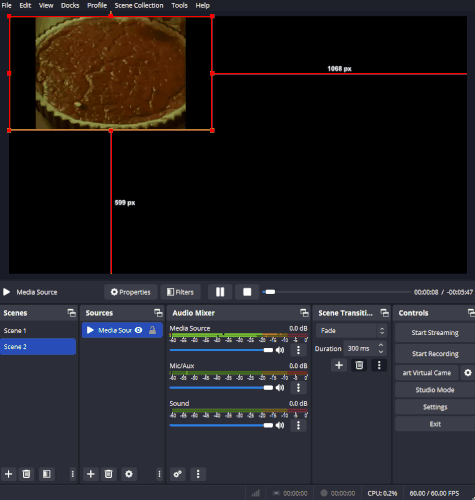Open virtual camera settings gear
The width and height of the screenshot is (475, 500).
pyautogui.click(x=468, y=373)
